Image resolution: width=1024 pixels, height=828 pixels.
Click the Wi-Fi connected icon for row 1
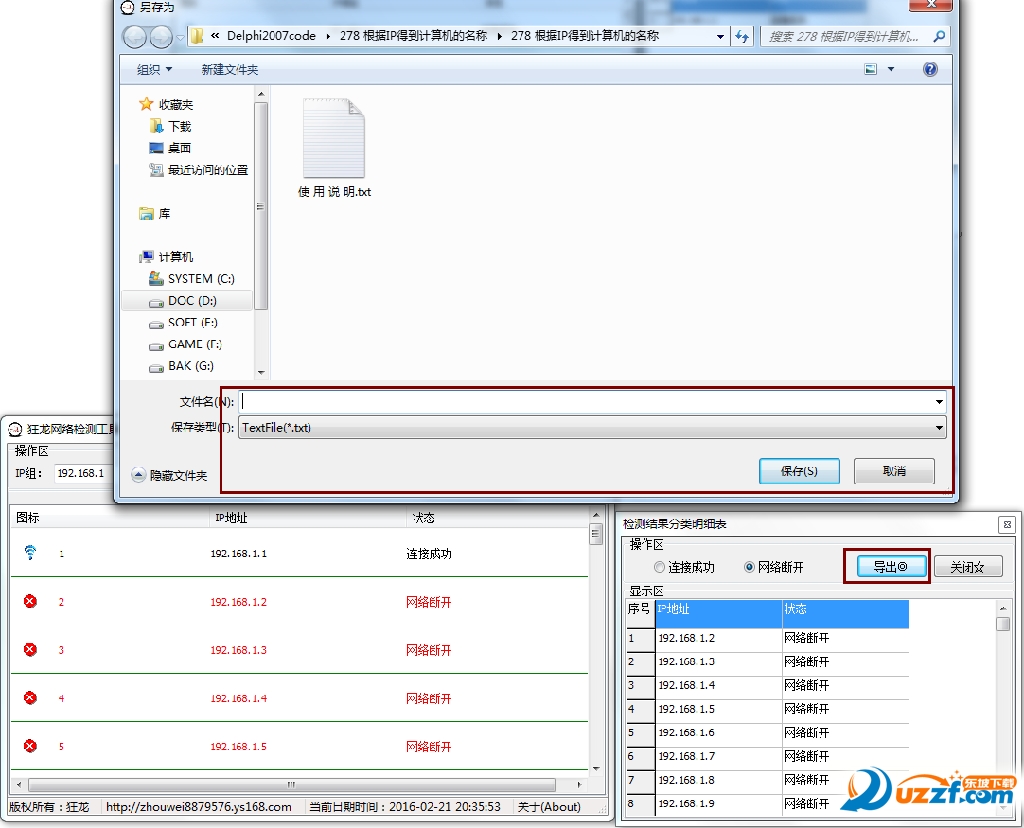[30, 552]
